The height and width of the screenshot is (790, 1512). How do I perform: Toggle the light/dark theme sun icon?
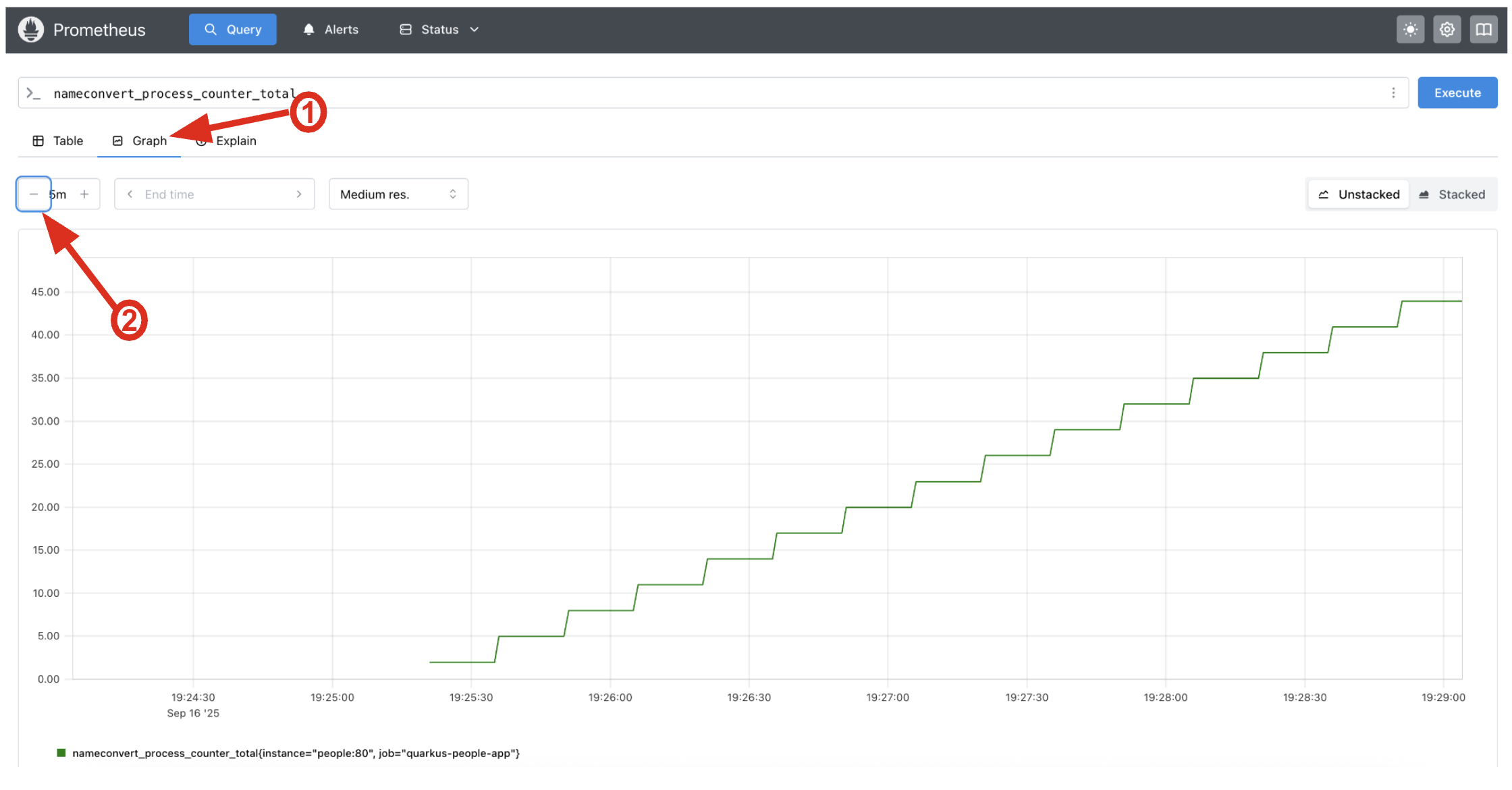(1410, 30)
